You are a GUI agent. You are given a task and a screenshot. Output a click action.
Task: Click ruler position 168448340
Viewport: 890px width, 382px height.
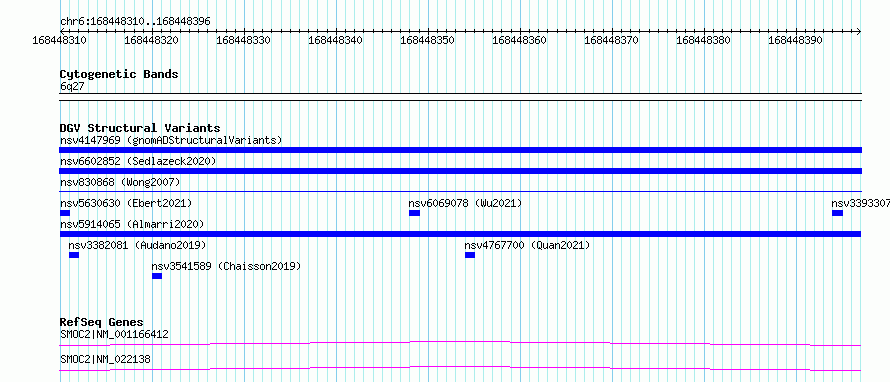point(335,40)
